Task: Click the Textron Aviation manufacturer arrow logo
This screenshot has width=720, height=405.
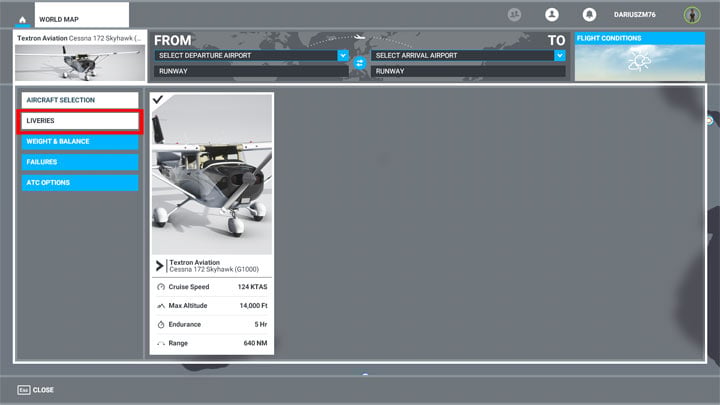Action: (160, 266)
